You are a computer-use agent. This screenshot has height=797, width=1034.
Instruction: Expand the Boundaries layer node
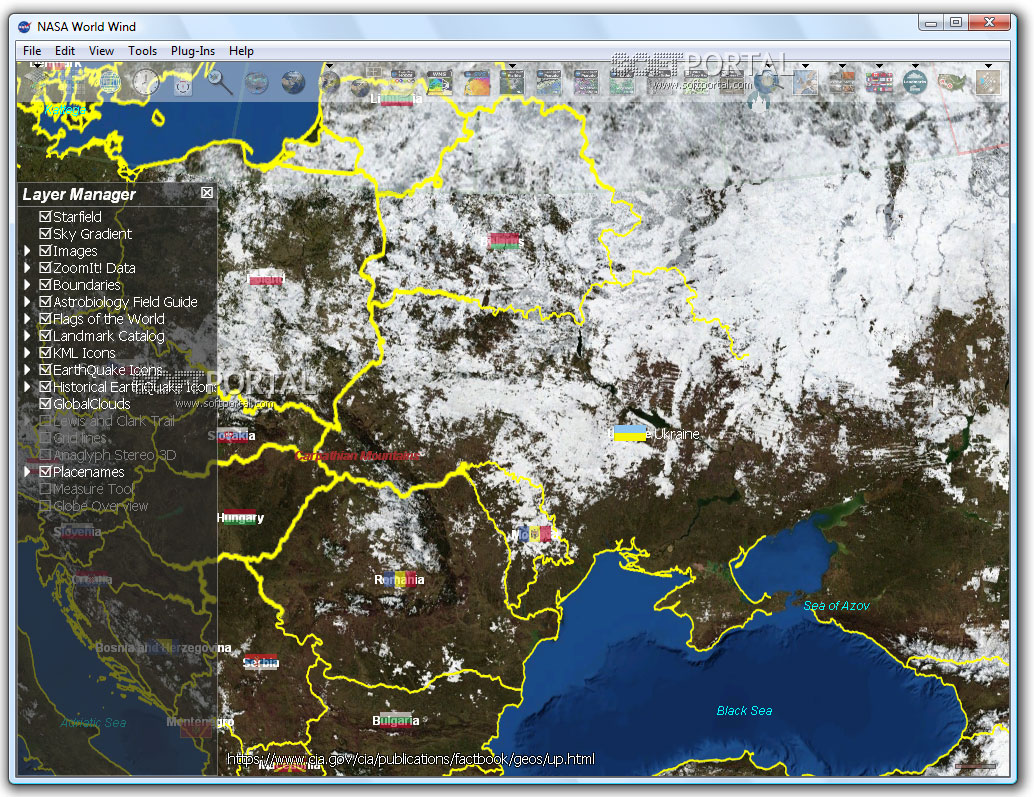(x=27, y=285)
